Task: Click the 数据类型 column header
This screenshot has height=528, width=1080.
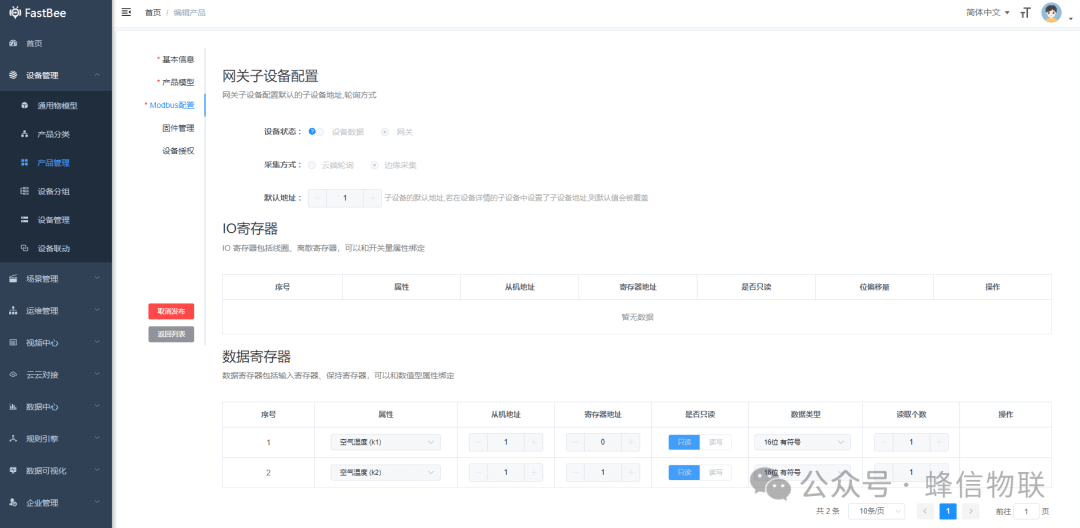Action: coord(805,414)
